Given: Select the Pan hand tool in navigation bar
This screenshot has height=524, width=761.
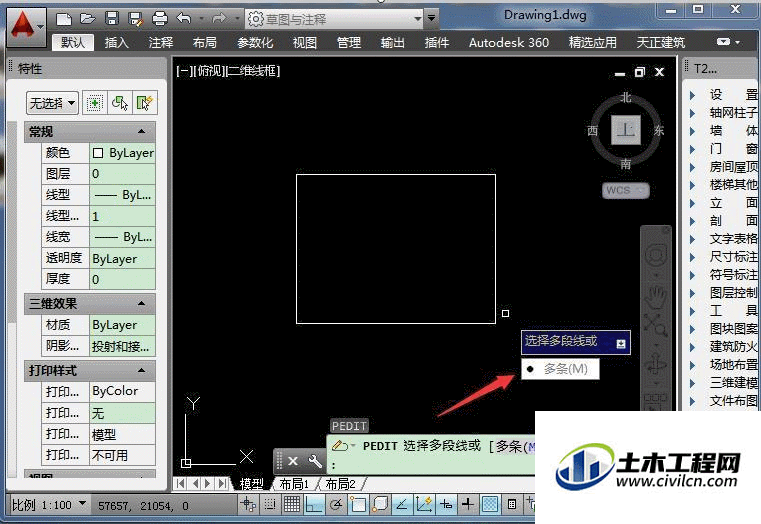Looking at the screenshot, I should [x=655, y=297].
